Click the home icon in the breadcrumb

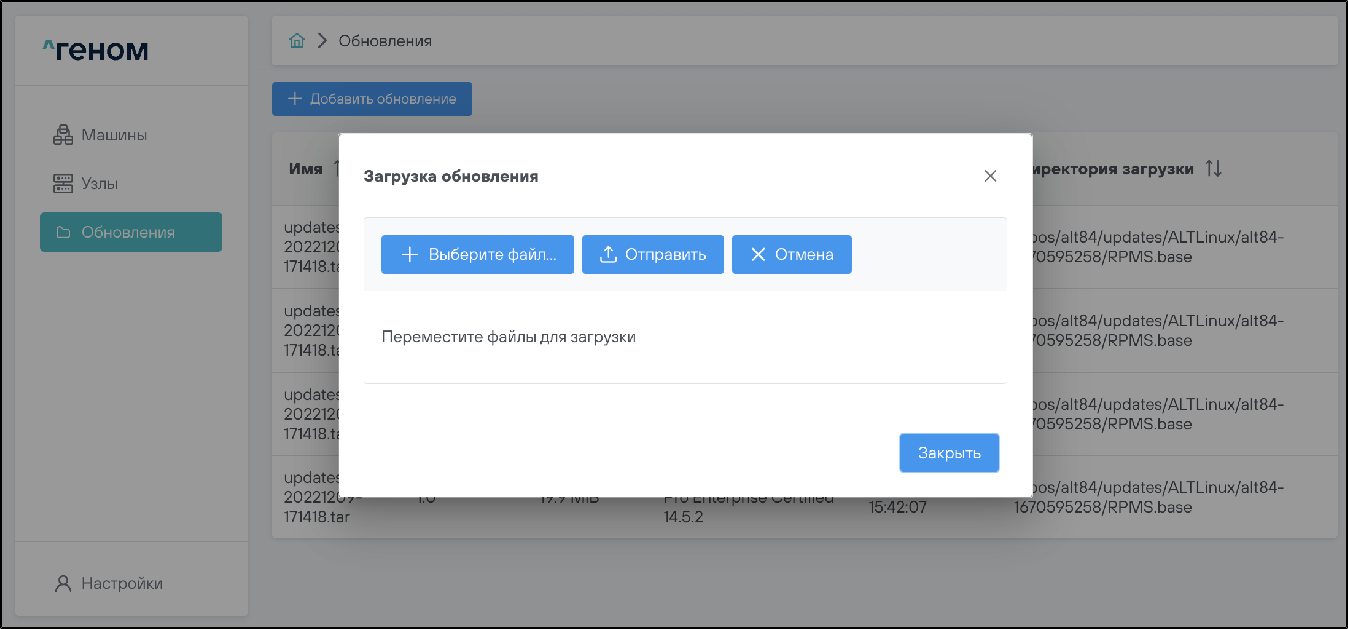296,41
